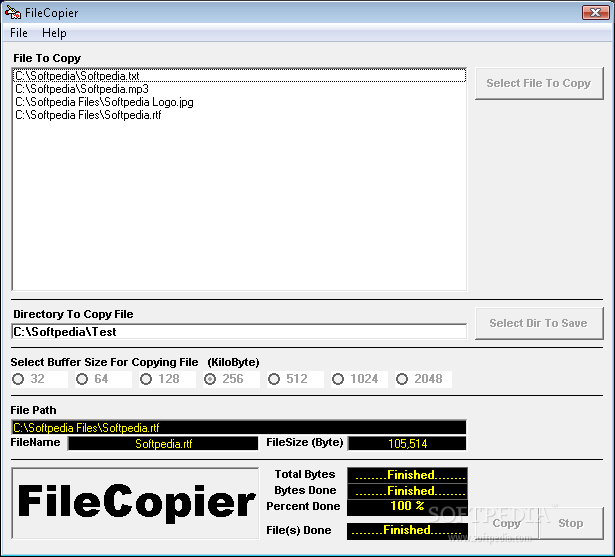Click the FileCopier title bar app icon
This screenshot has height=557, width=615.
tap(13, 12)
